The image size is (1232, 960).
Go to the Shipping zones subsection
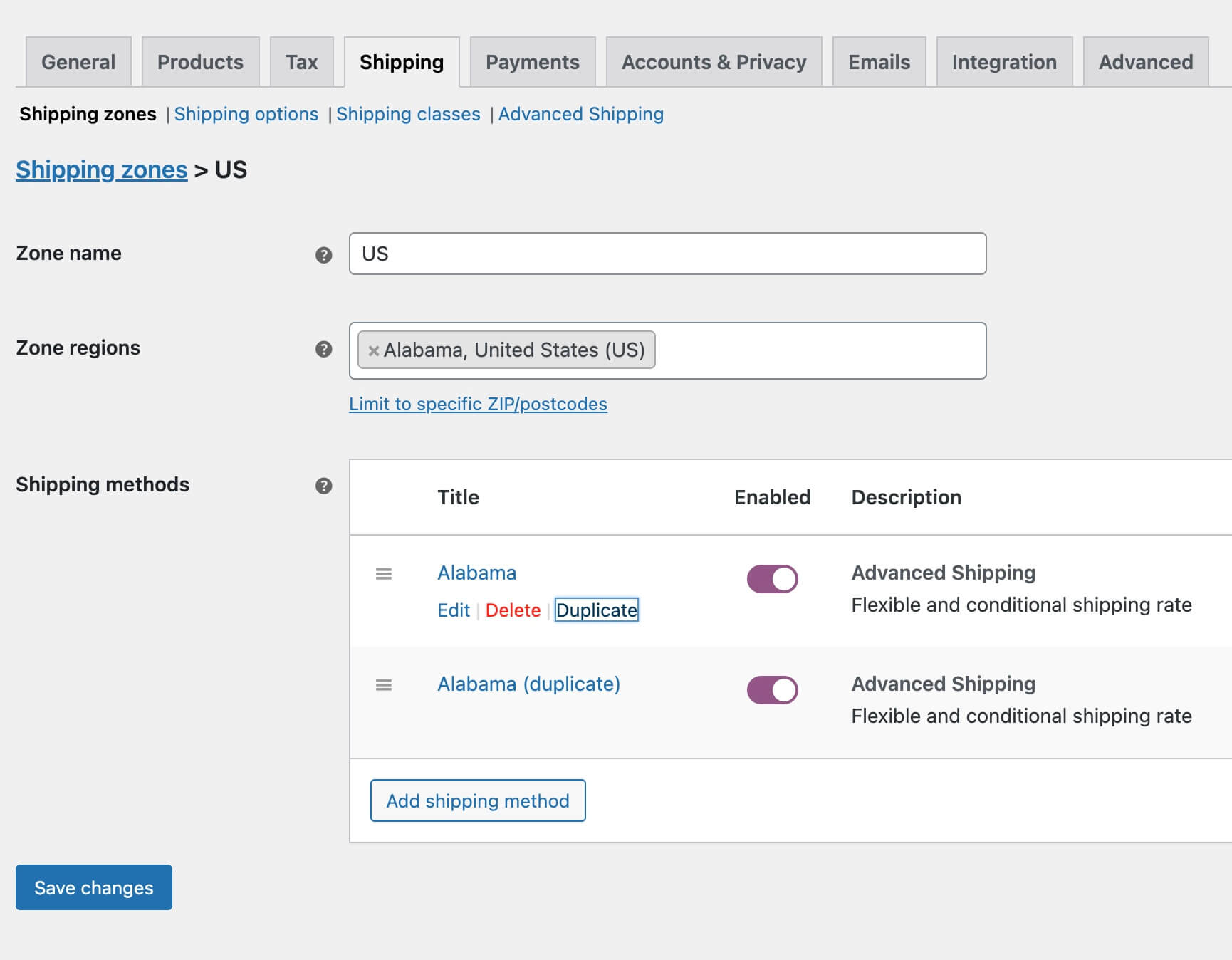click(88, 114)
